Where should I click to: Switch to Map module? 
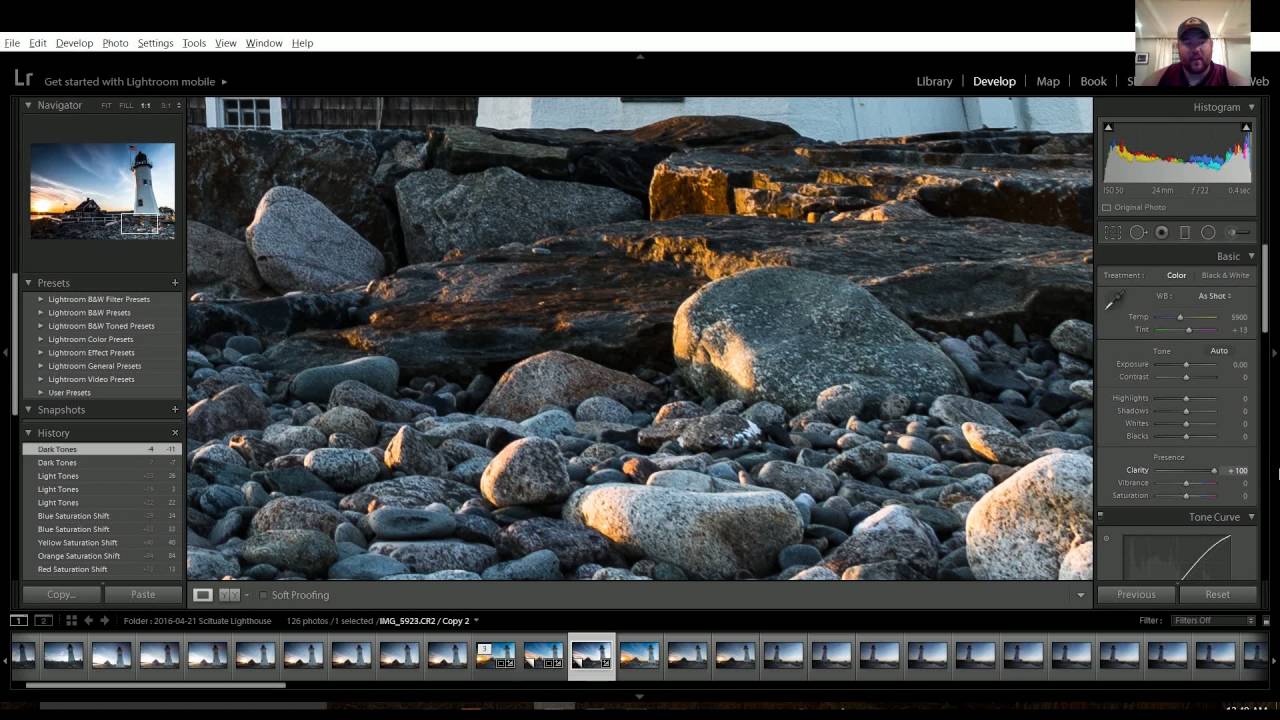[1048, 81]
